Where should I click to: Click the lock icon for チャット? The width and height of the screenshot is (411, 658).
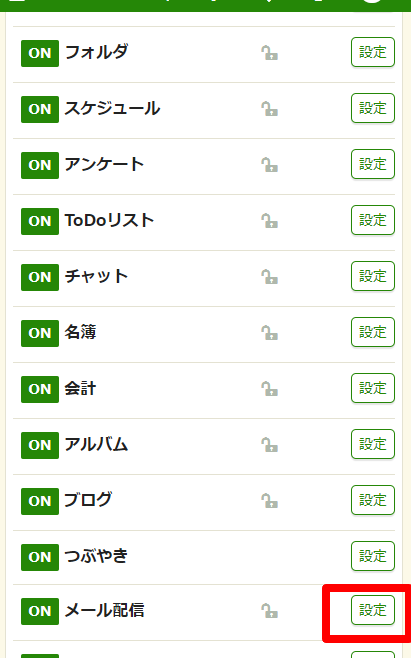[270, 277]
